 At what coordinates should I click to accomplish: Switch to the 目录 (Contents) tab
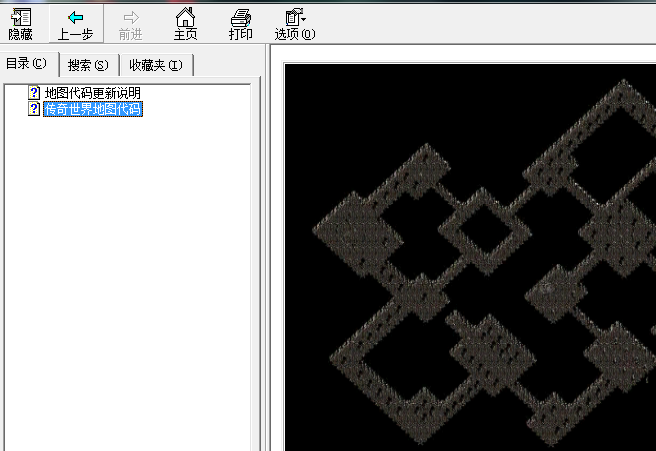pyautogui.click(x=27, y=64)
